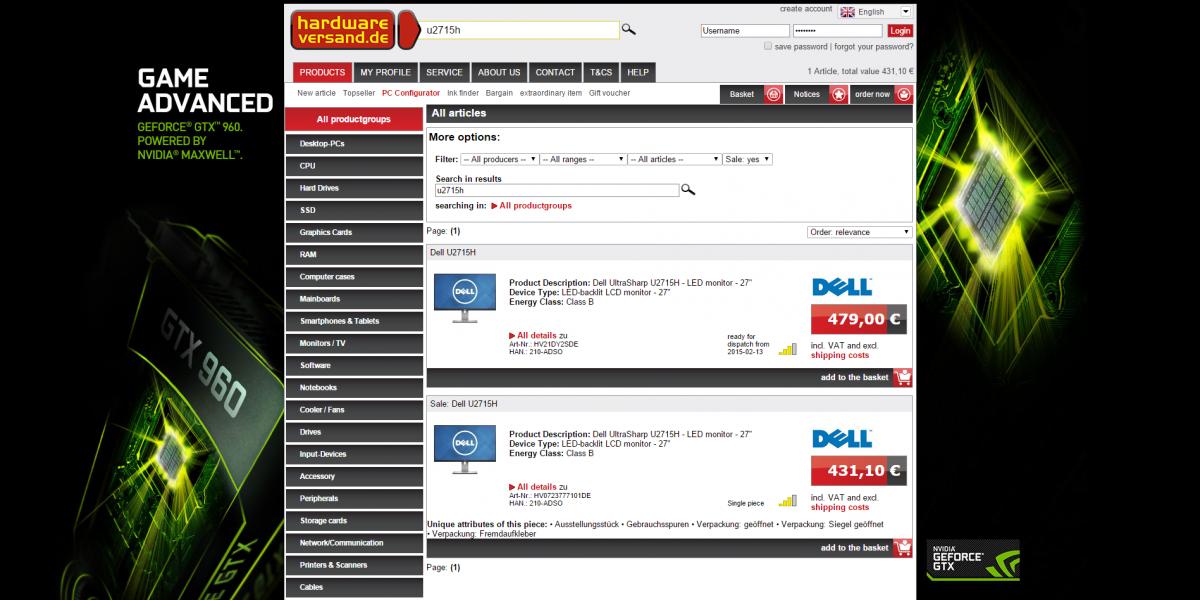Open the Bargain link
The width and height of the screenshot is (1200, 600).
point(499,93)
